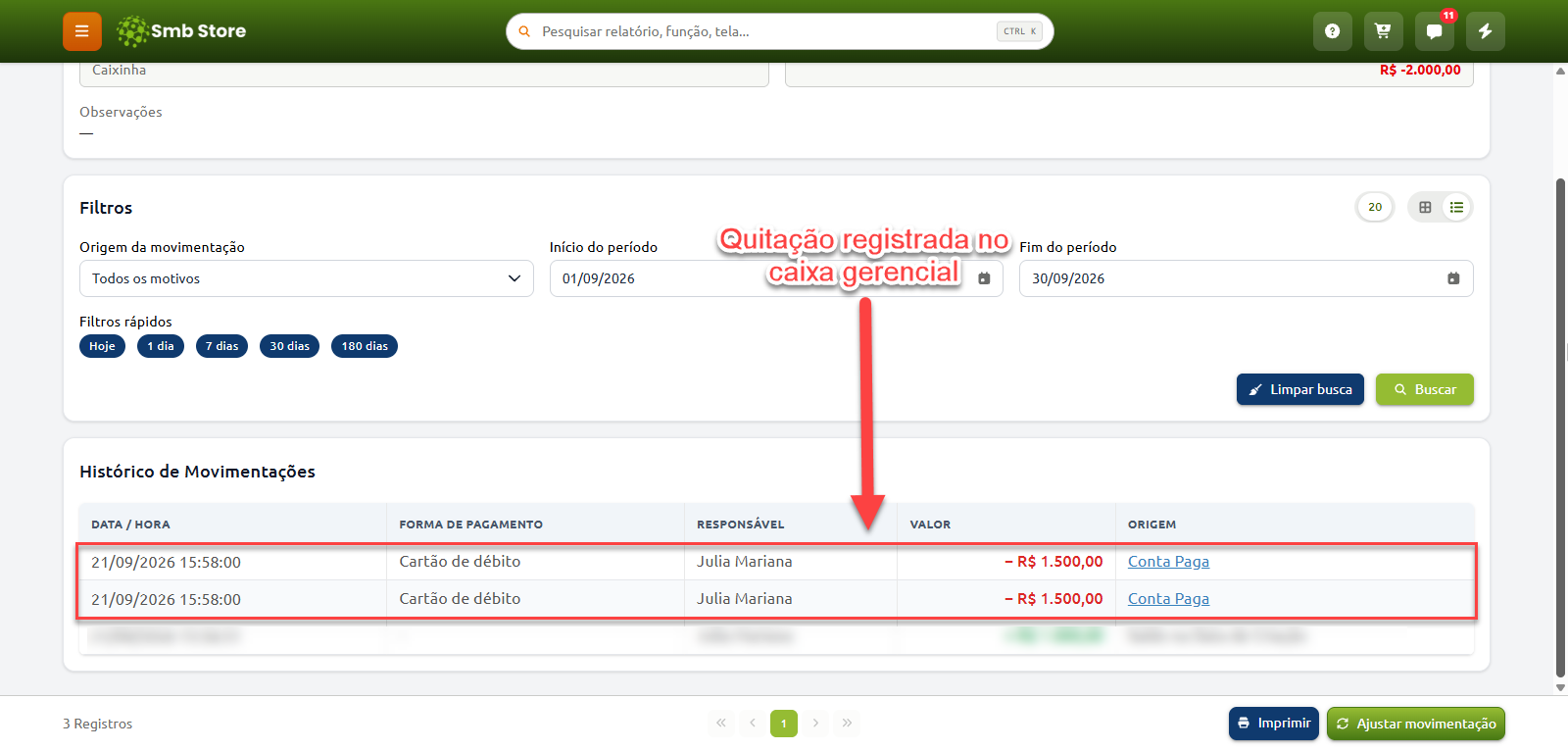
Task: Open the 20 records per page selector
Action: [x=1375, y=207]
